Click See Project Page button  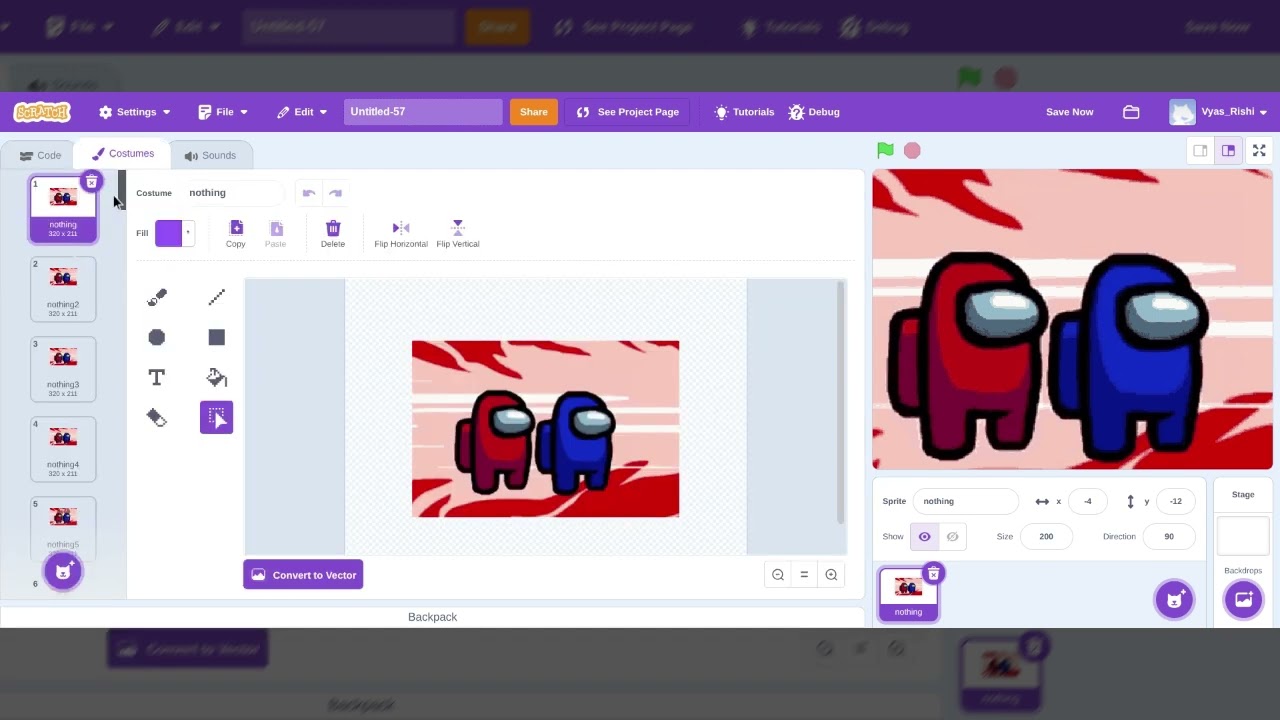628,112
